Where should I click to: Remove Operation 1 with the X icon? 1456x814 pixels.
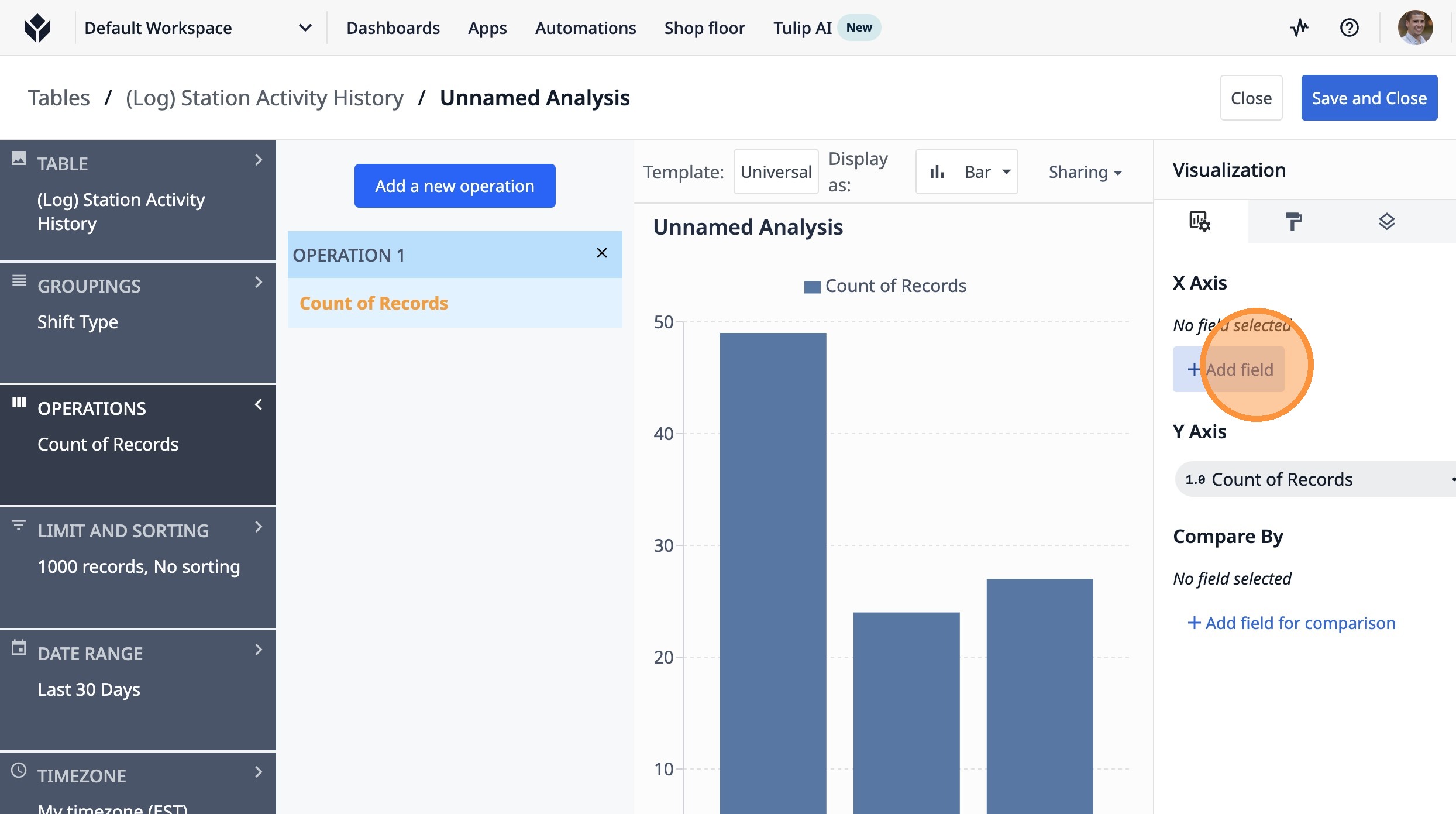tap(601, 253)
